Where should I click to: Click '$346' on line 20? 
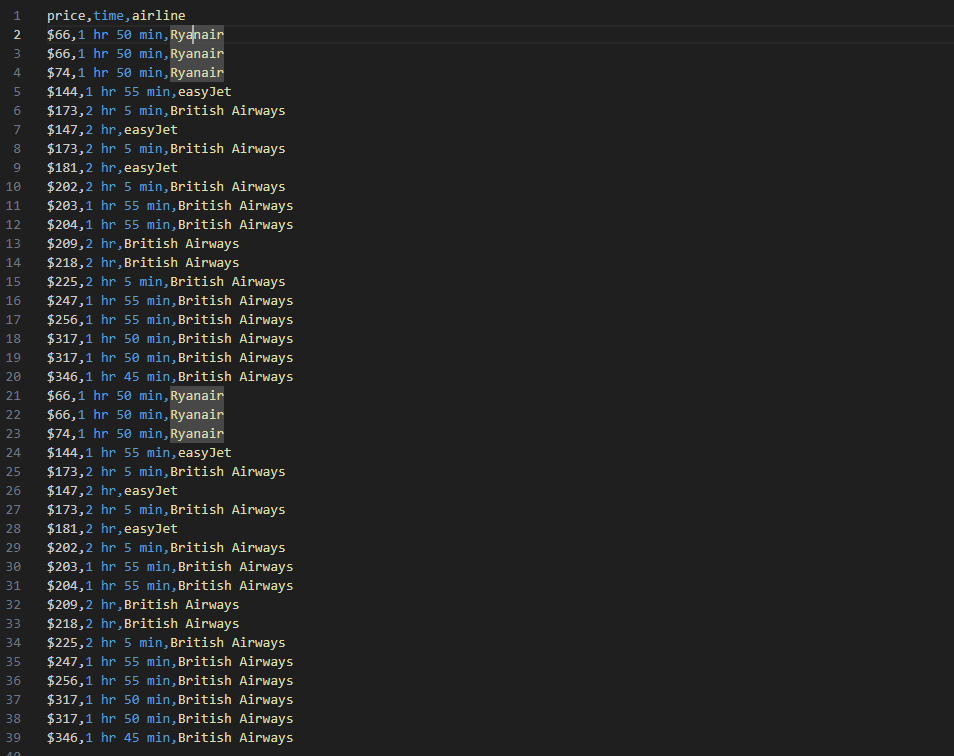[62, 377]
